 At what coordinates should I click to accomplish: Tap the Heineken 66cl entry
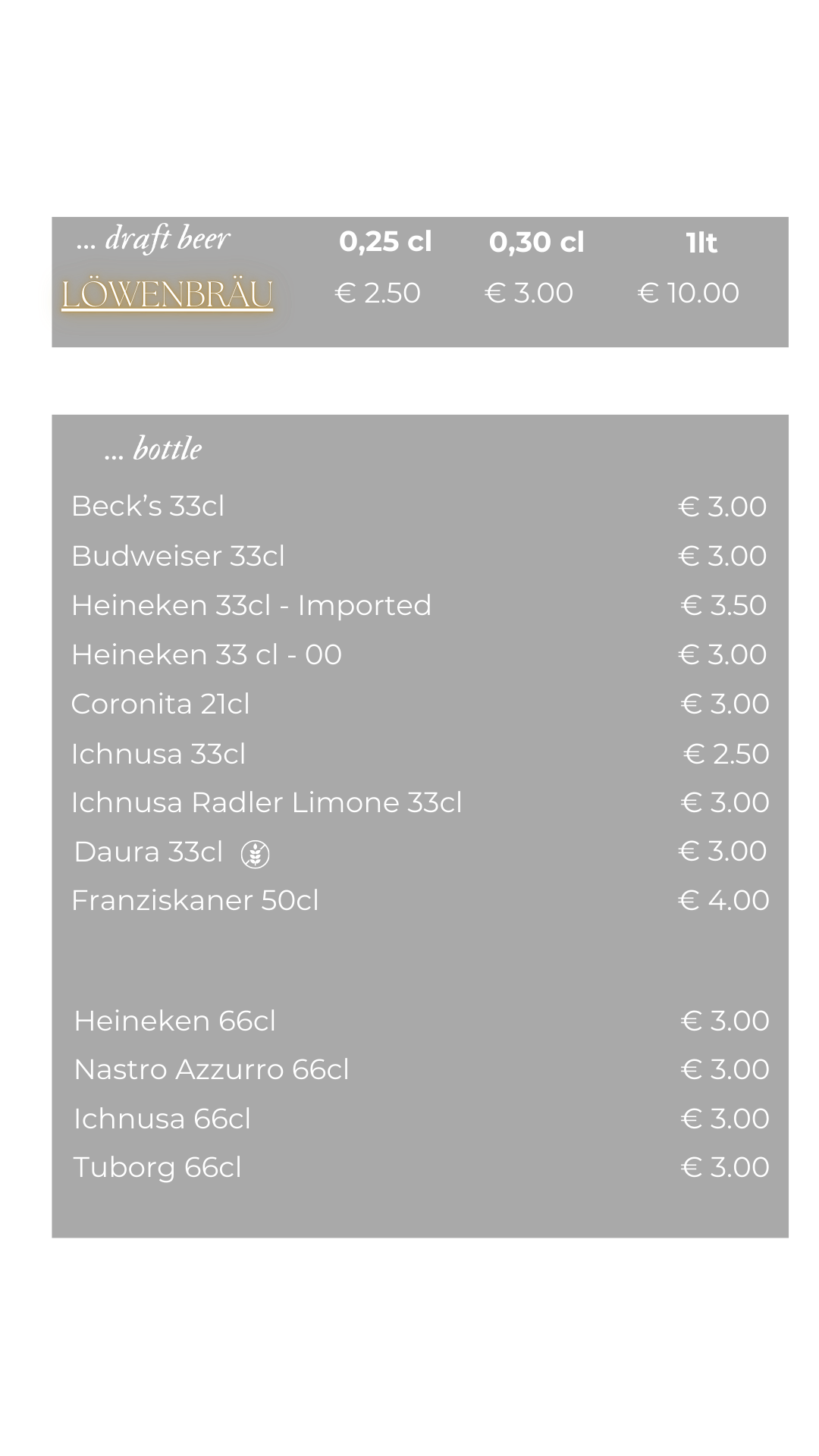(x=174, y=1021)
